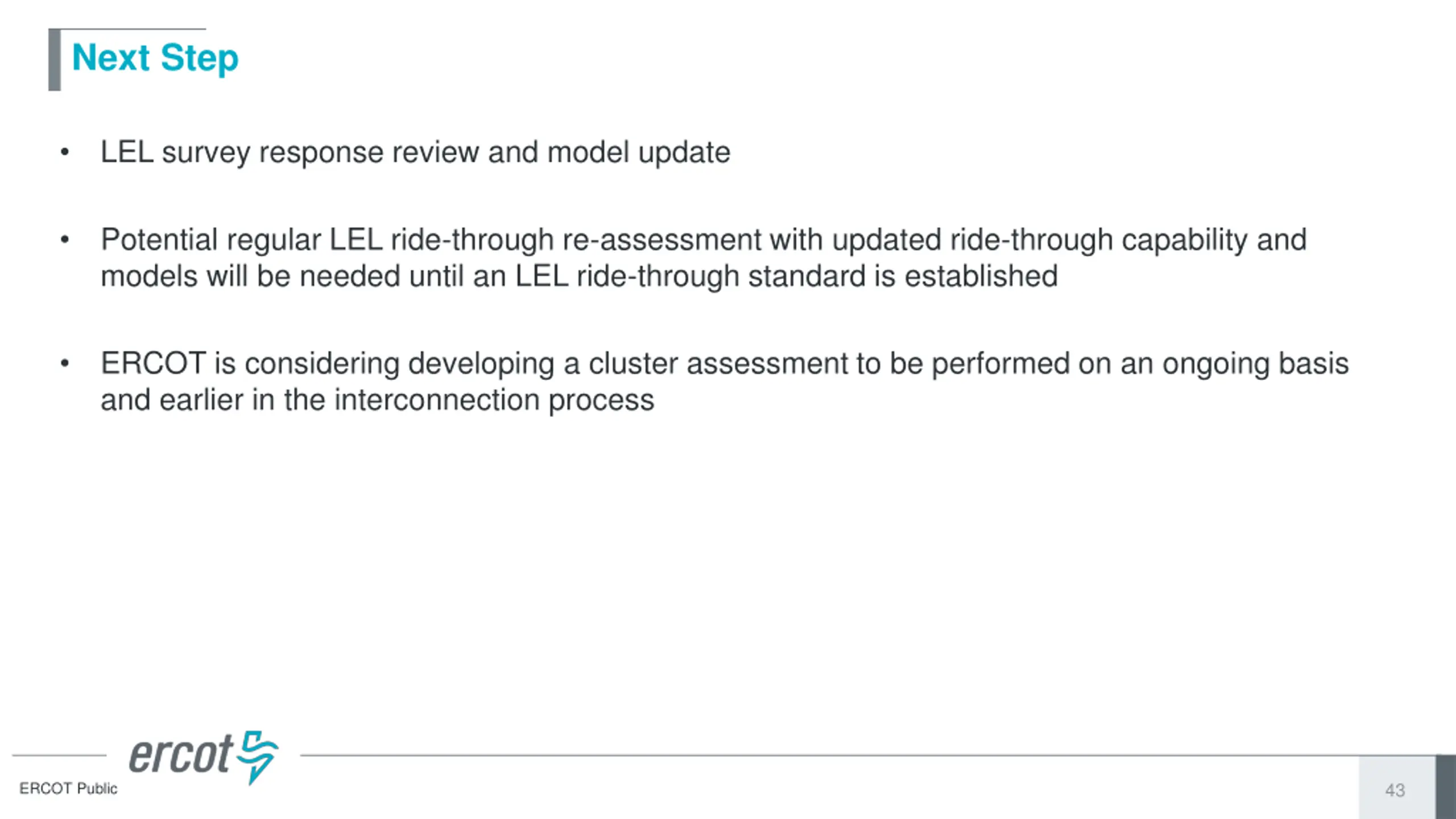
Task: Select the "Next Step" slide title
Action: tap(155, 59)
